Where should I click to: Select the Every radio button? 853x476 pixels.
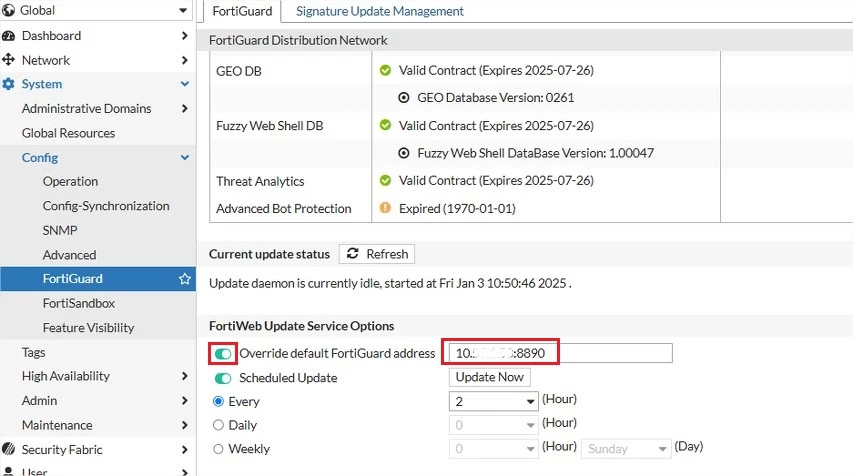coord(218,401)
